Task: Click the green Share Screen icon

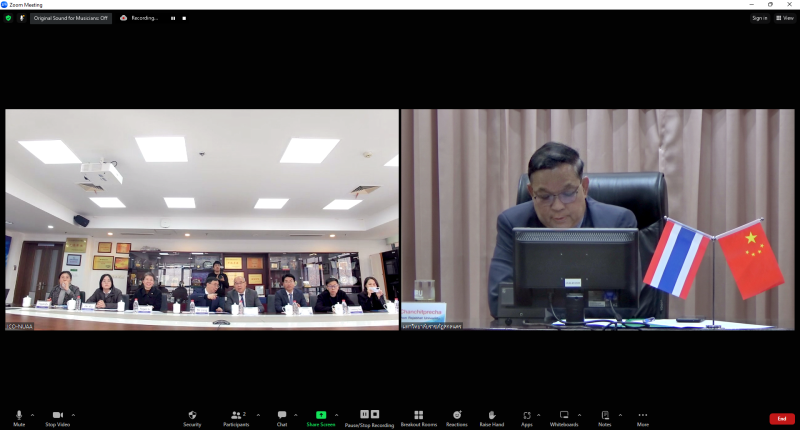Action: [321, 414]
